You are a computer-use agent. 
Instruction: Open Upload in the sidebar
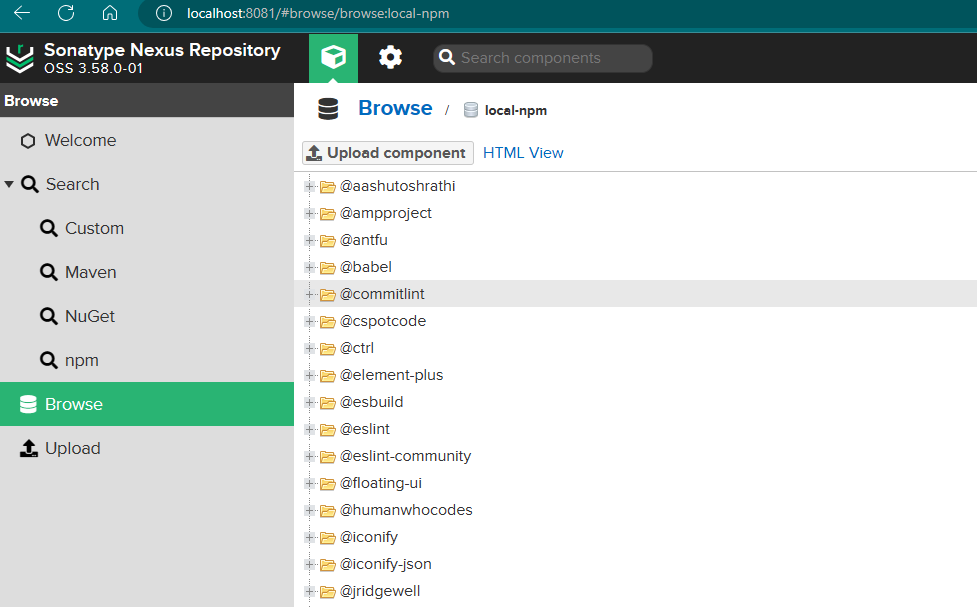coord(147,448)
